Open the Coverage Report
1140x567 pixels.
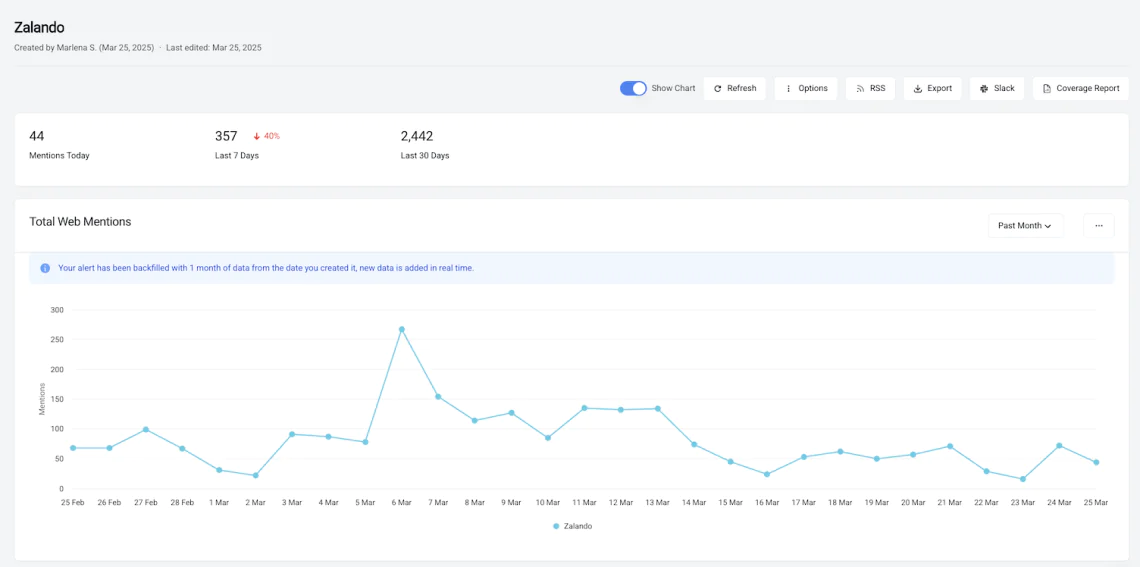(1080, 89)
